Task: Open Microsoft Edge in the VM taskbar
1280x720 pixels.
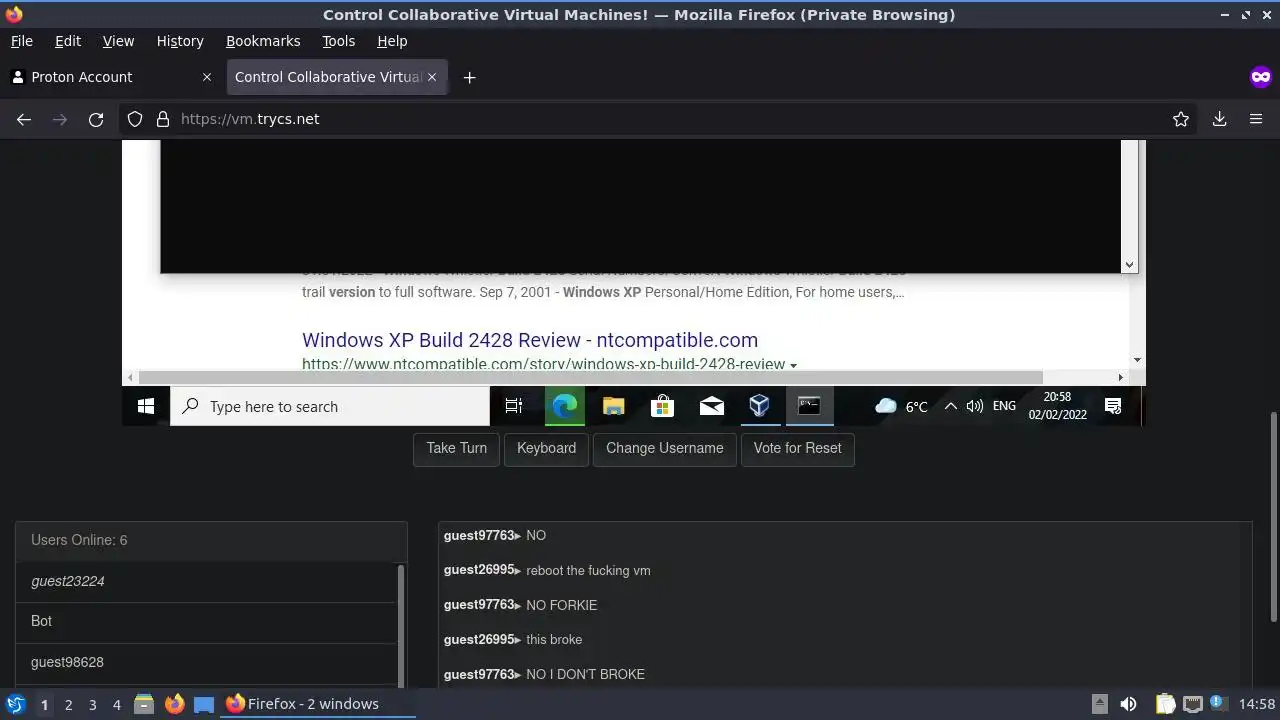Action: point(565,406)
